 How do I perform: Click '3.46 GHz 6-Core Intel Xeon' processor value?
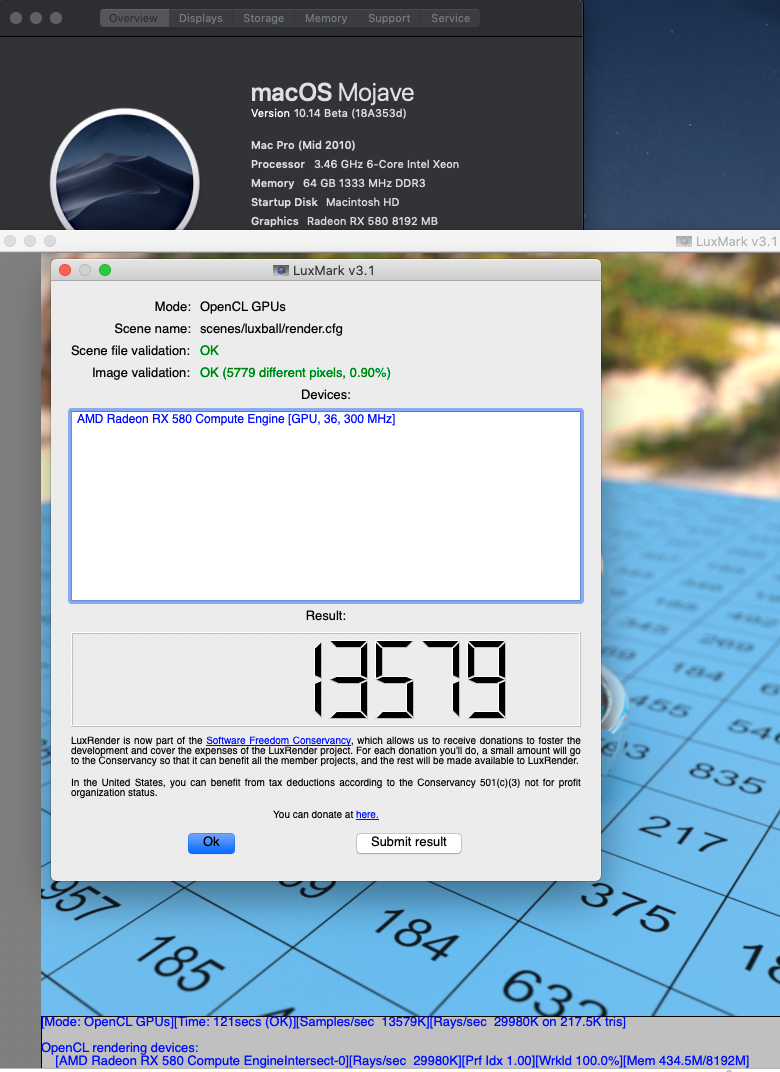point(386,164)
